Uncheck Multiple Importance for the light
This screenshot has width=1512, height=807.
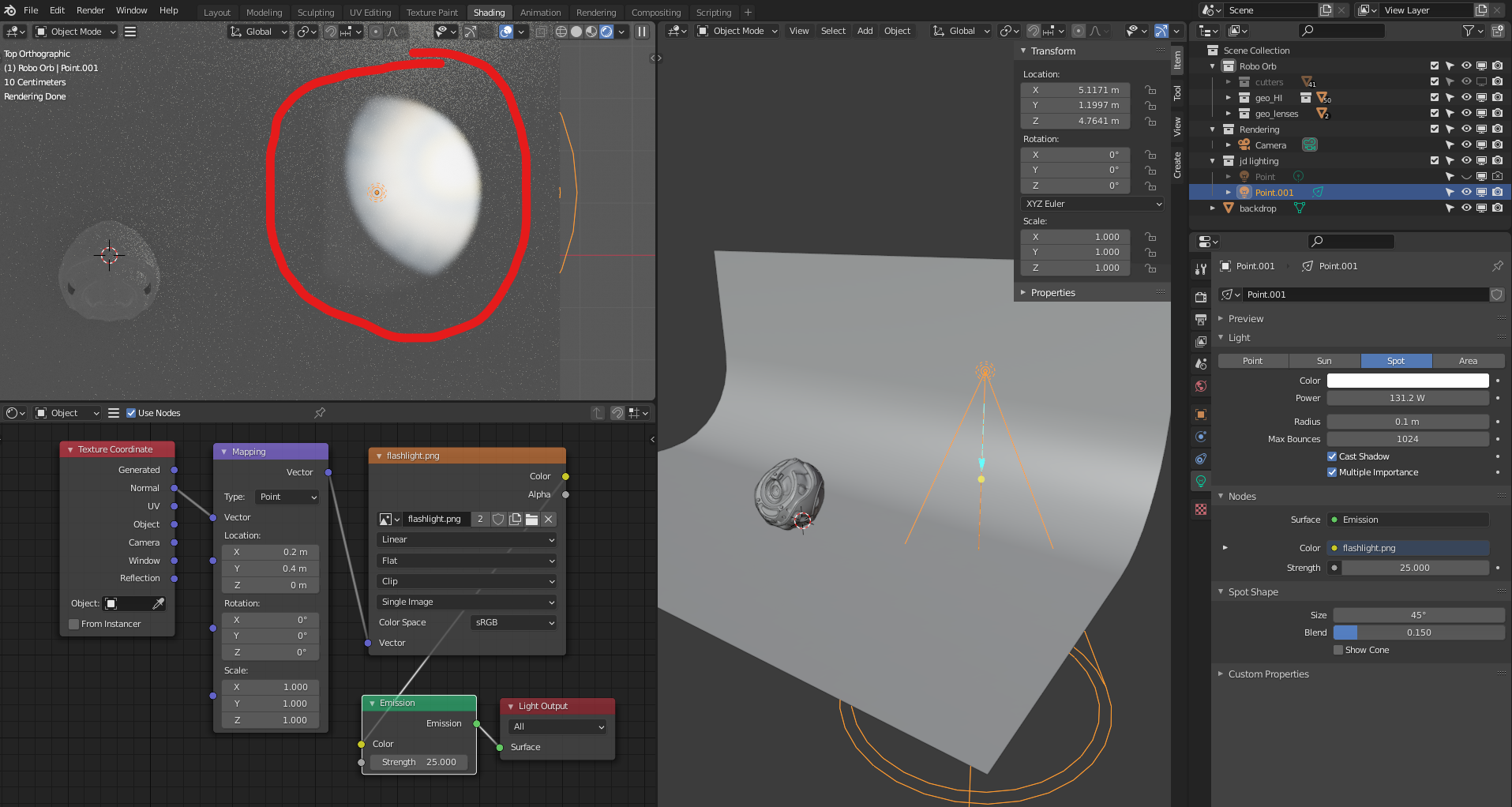coord(1332,472)
